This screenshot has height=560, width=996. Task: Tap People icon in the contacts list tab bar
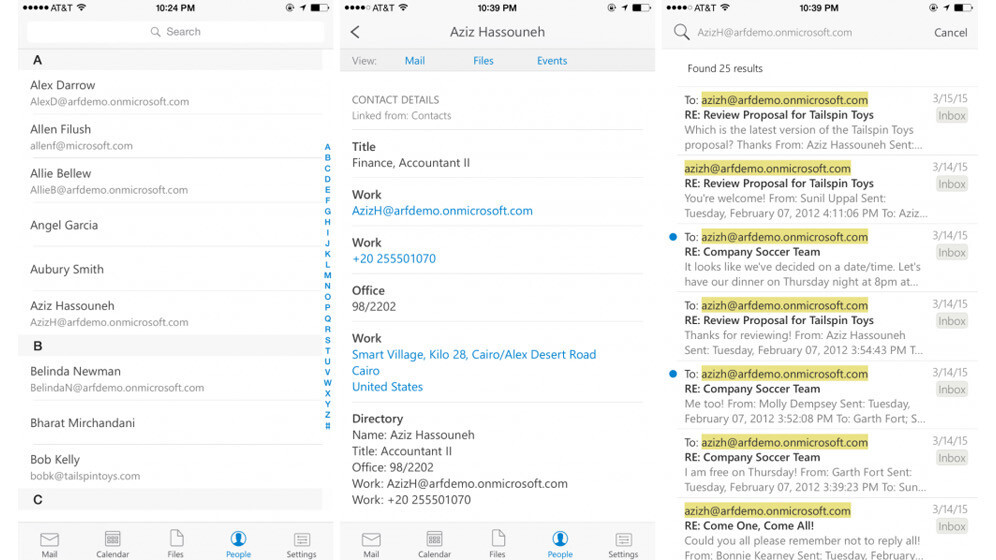point(238,543)
